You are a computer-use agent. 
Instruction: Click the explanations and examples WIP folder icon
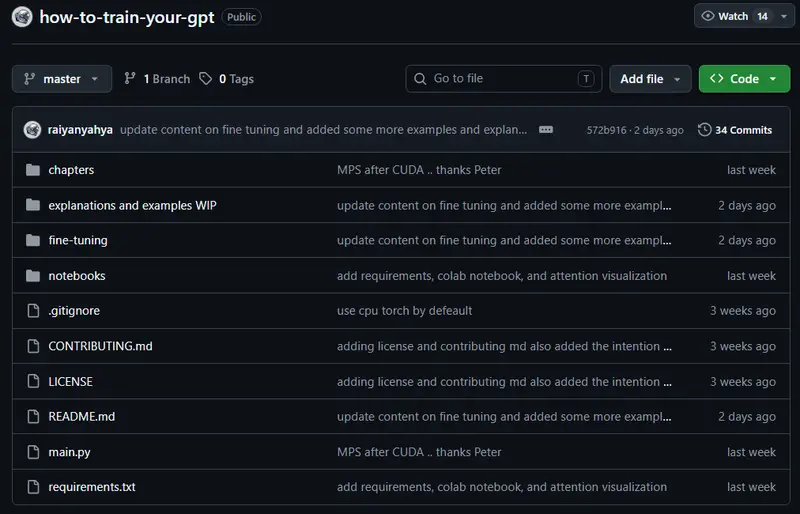click(33, 205)
